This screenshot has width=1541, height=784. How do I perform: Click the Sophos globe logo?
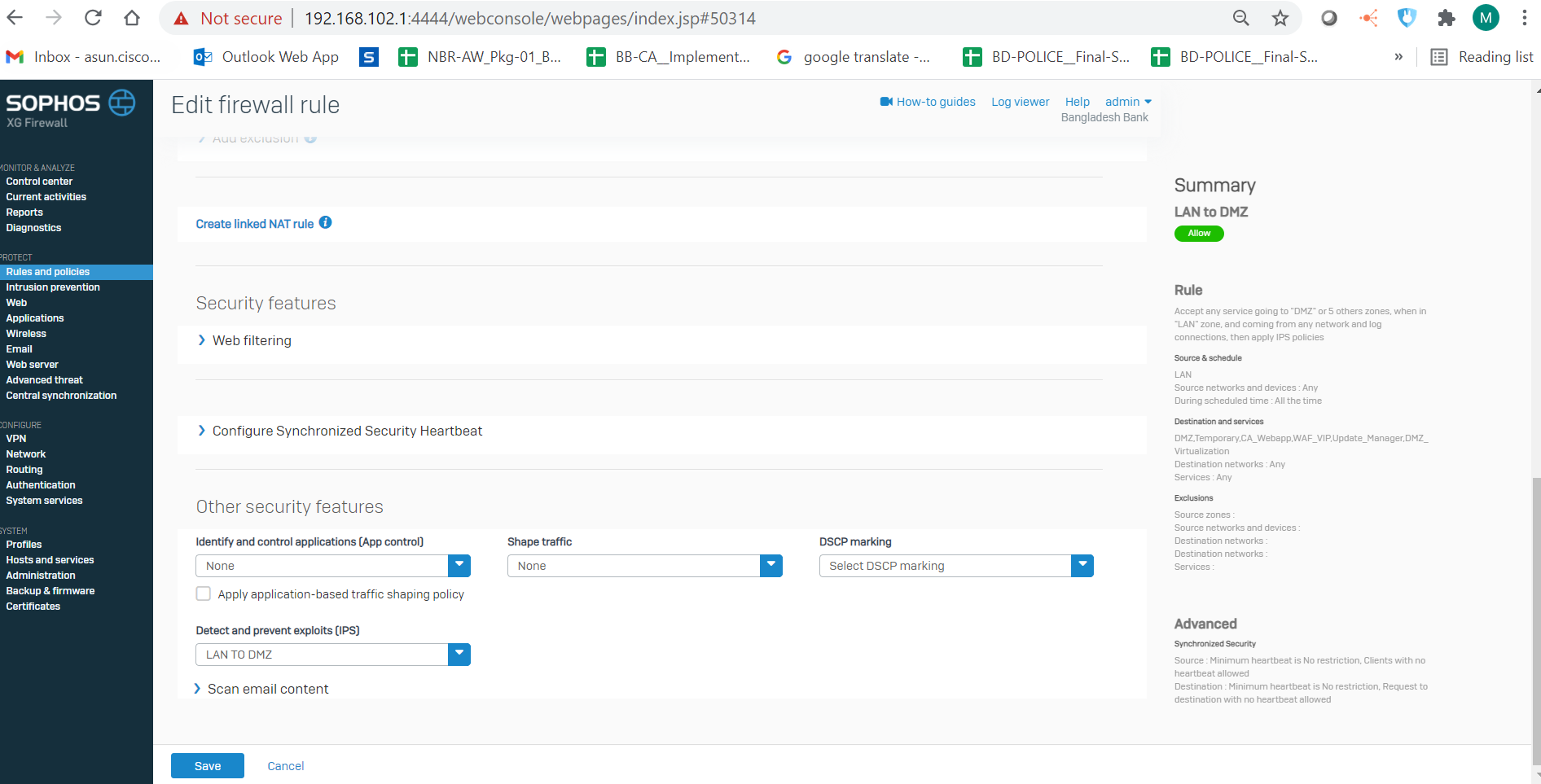pos(122,103)
